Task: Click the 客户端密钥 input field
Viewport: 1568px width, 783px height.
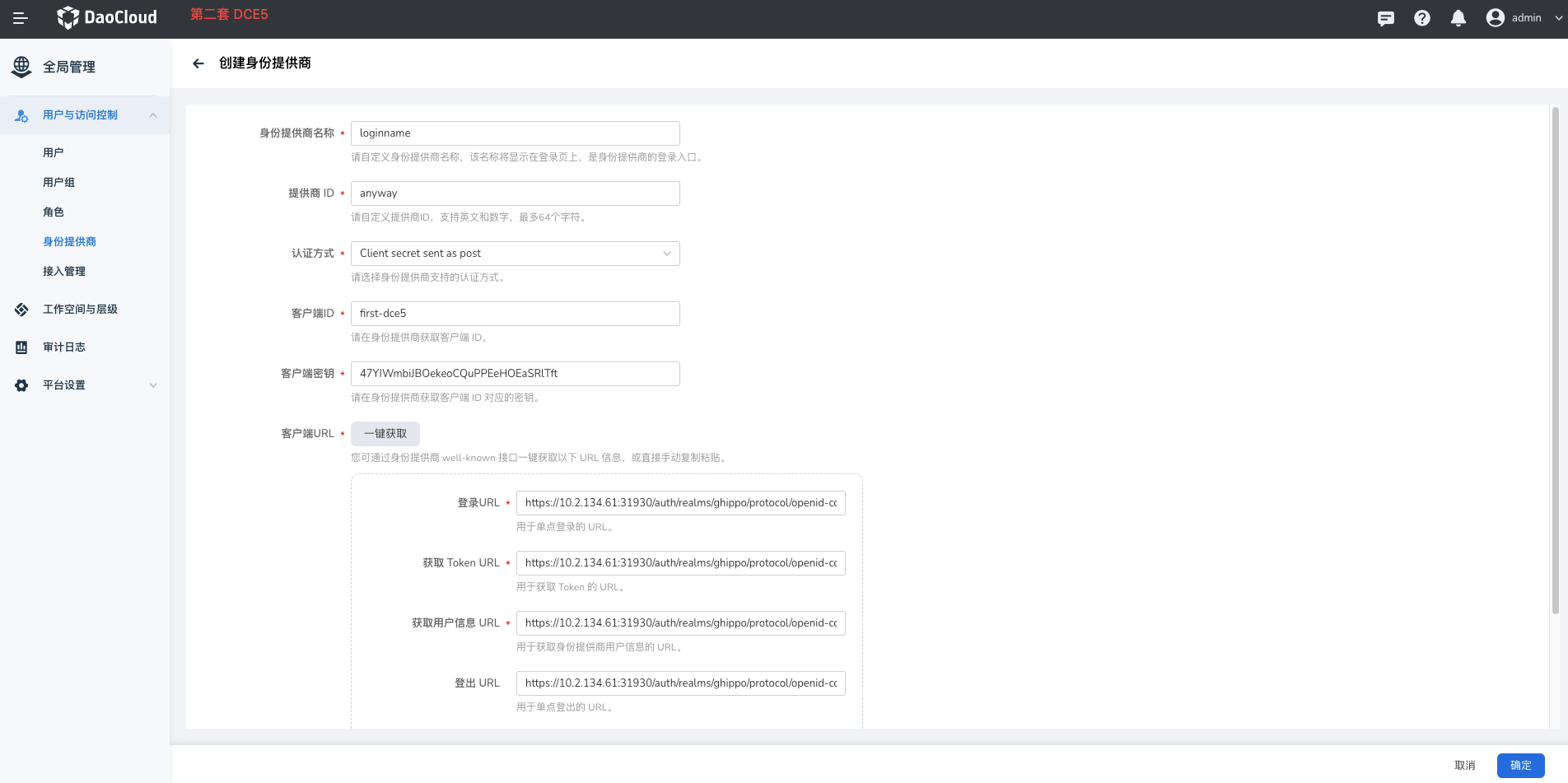Action: point(515,374)
